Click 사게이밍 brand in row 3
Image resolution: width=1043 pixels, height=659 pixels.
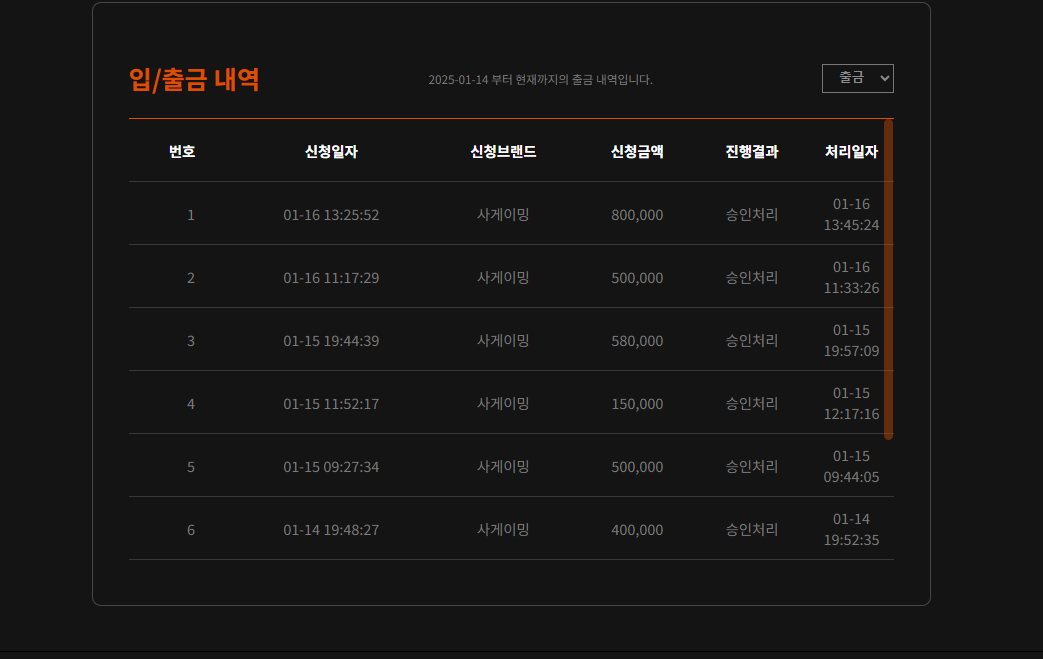[x=503, y=340]
